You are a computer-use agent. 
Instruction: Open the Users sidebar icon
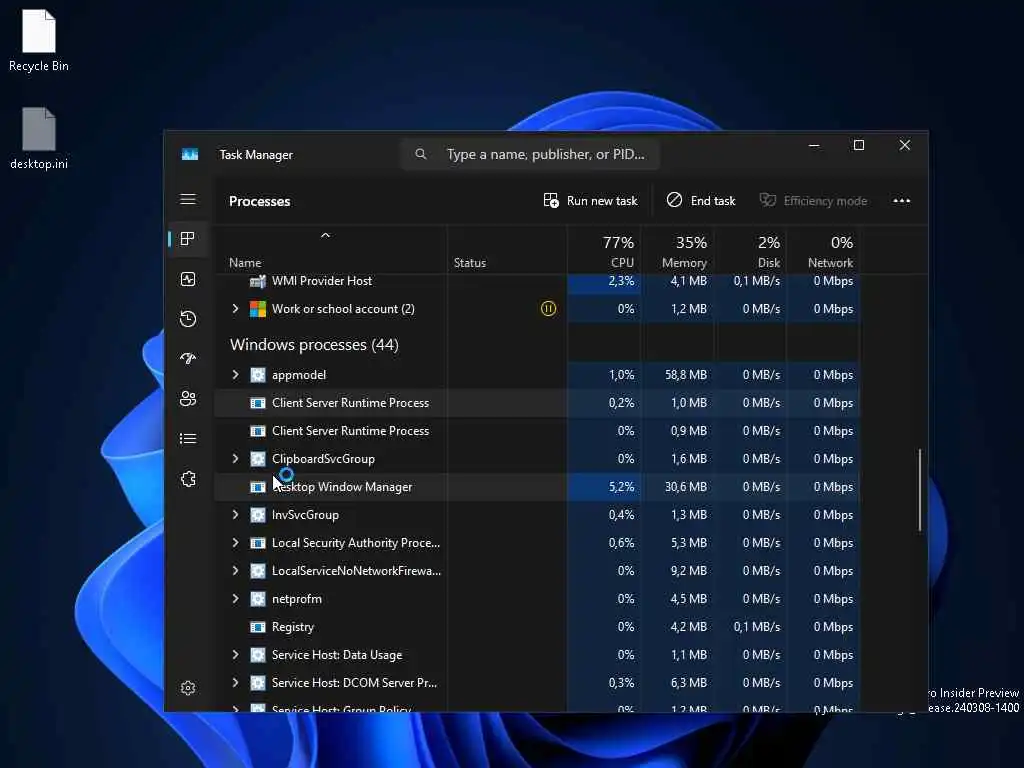pyautogui.click(x=188, y=398)
